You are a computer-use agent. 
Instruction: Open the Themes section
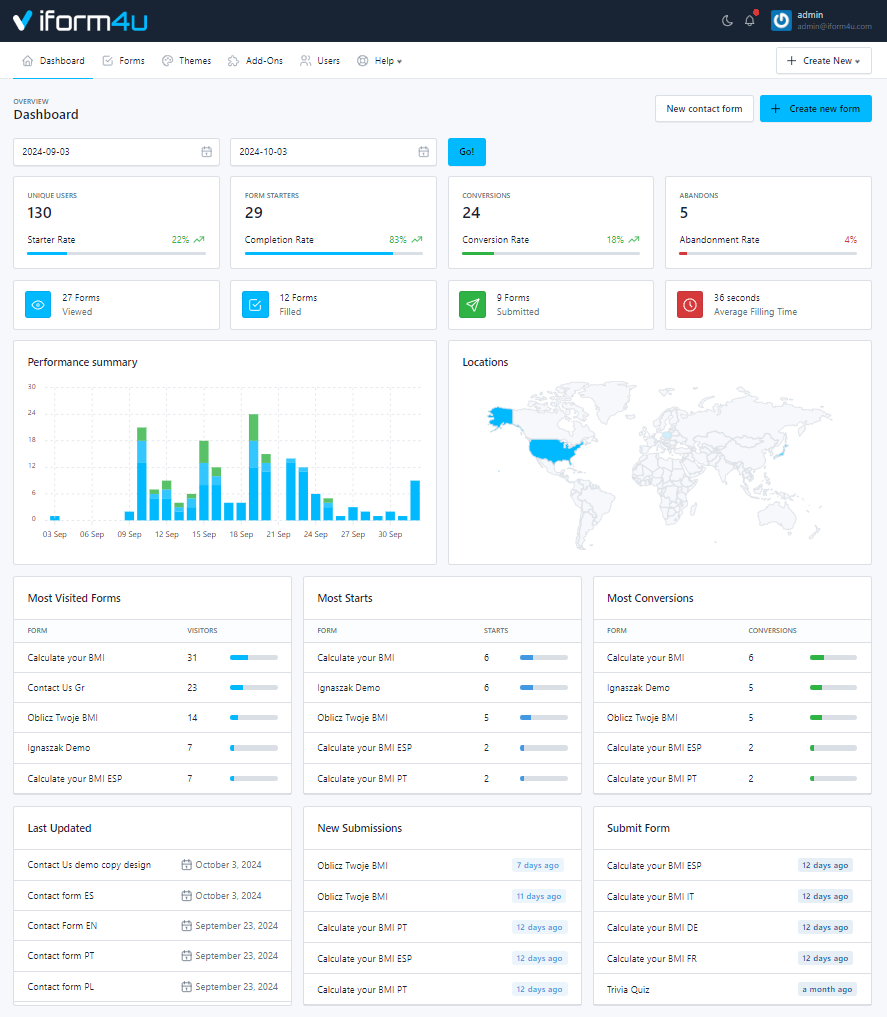click(186, 60)
